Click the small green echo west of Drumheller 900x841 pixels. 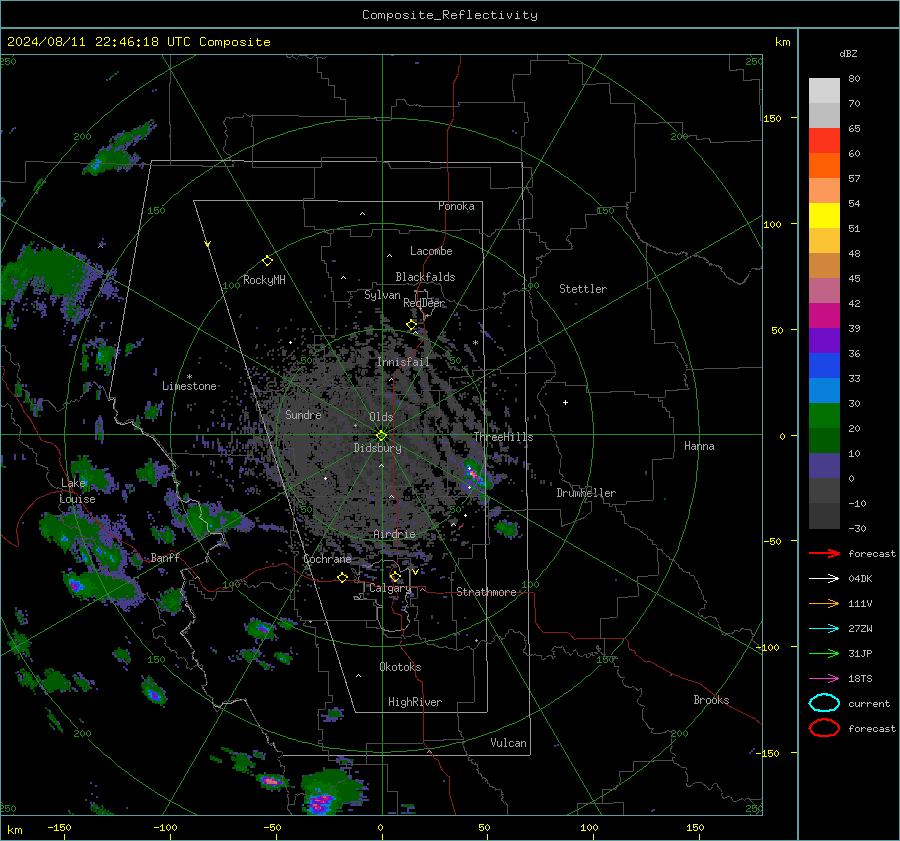(x=507, y=528)
